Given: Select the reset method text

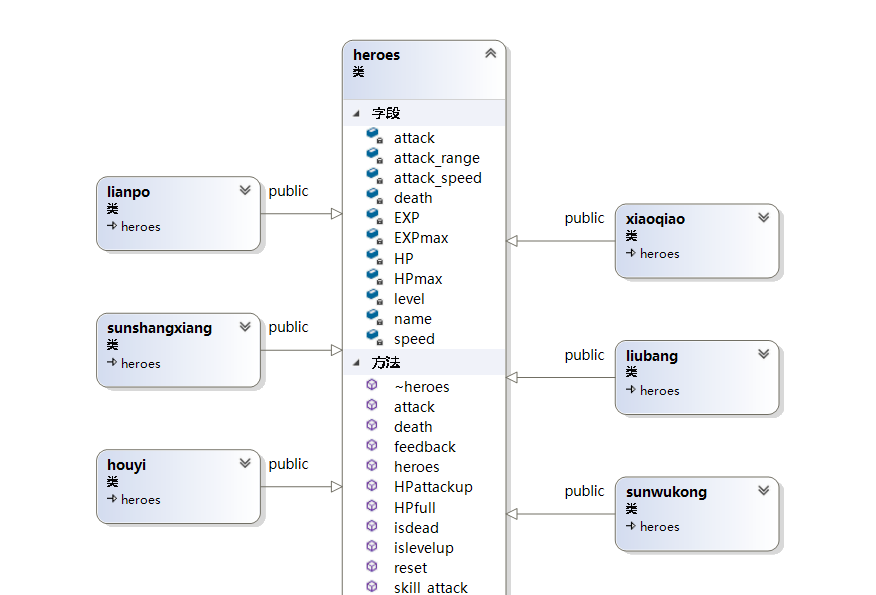Looking at the screenshot, I should 410,568.
